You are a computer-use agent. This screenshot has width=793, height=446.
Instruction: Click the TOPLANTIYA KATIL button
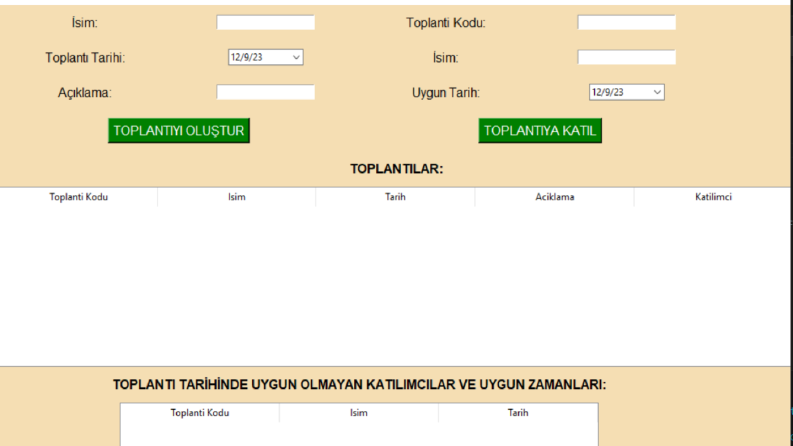click(x=540, y=131)
